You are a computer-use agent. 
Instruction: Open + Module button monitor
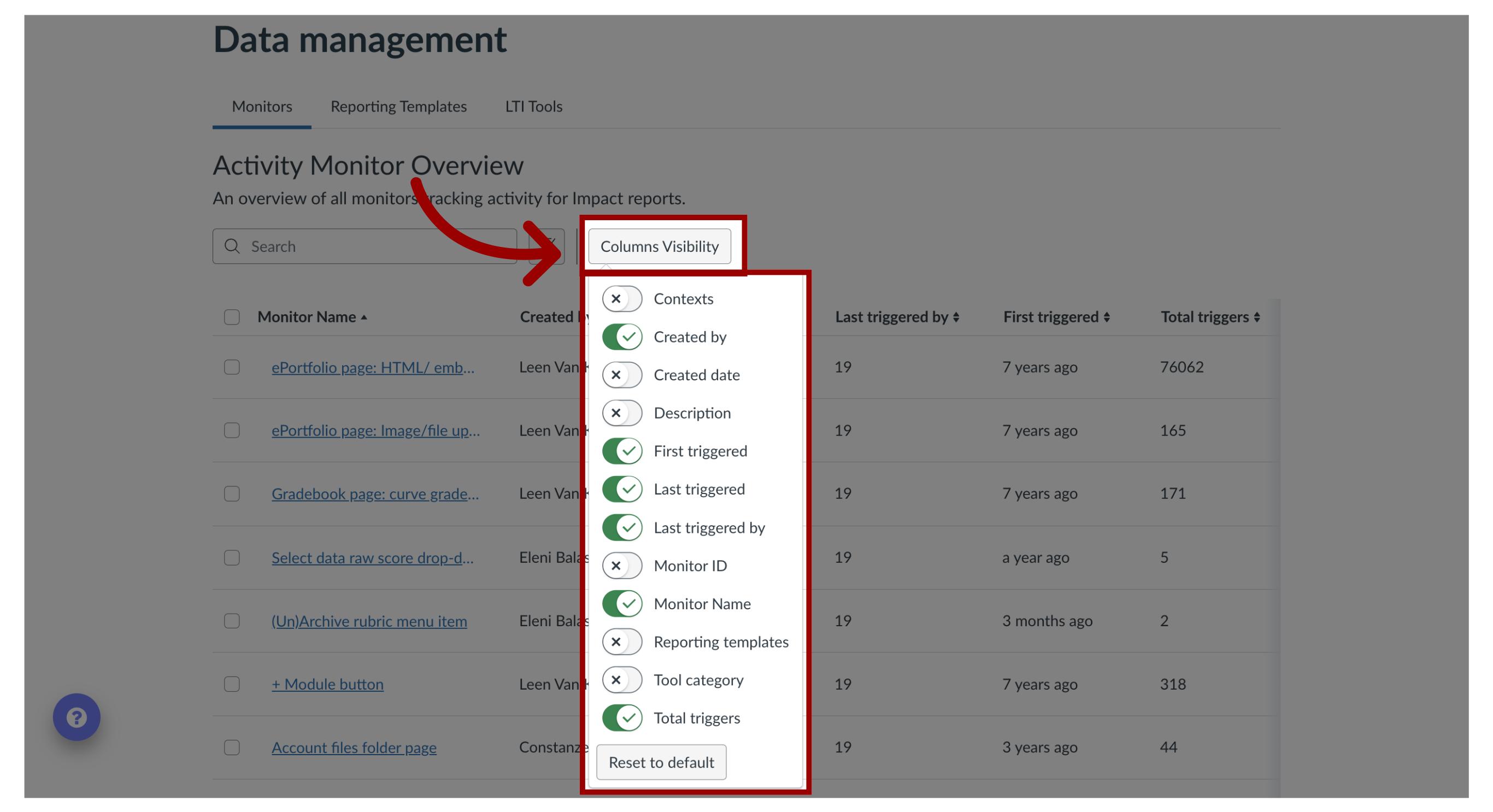pyautogui.click(x=327, y=684)
